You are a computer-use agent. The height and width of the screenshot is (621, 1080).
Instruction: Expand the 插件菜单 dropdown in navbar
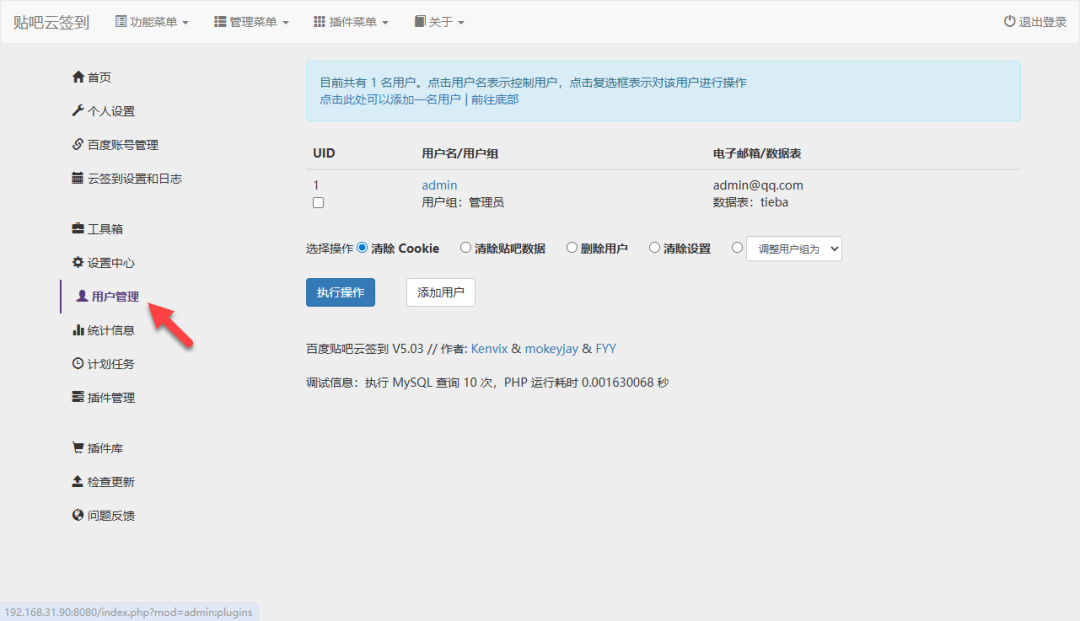pyautogui.click(x=351, y=22)
